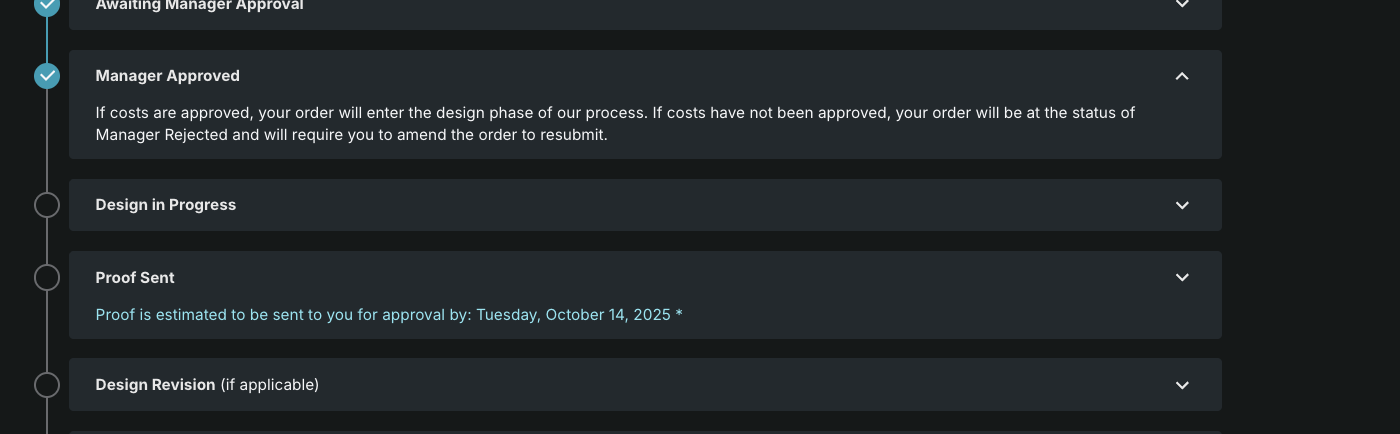Expand the Awaiting Manager Approval section chevron
This screenshot has height=434, width=1400.
[1182, 4]
